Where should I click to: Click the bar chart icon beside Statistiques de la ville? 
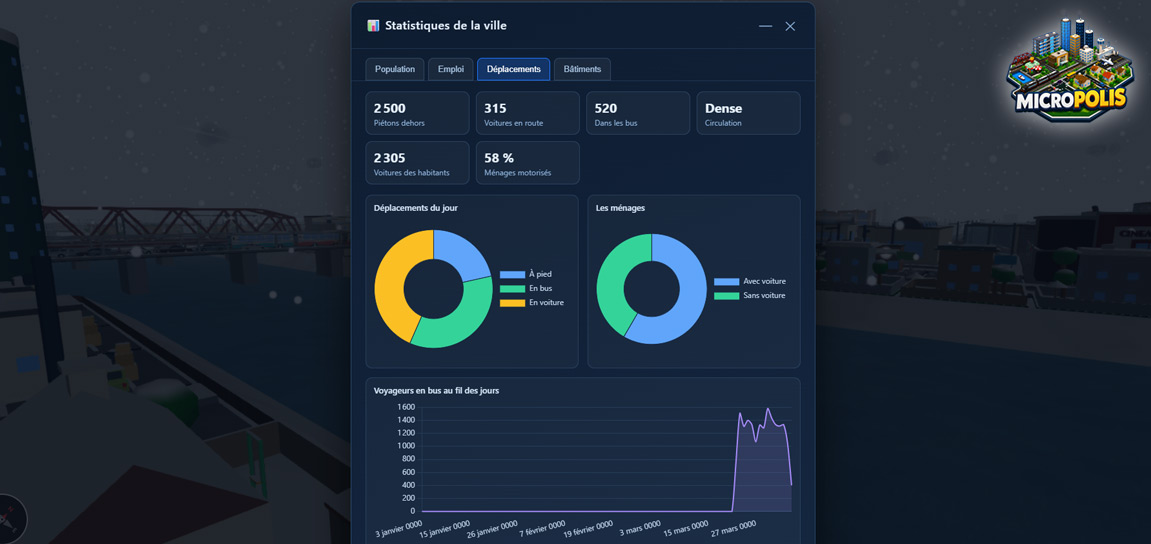373,26
